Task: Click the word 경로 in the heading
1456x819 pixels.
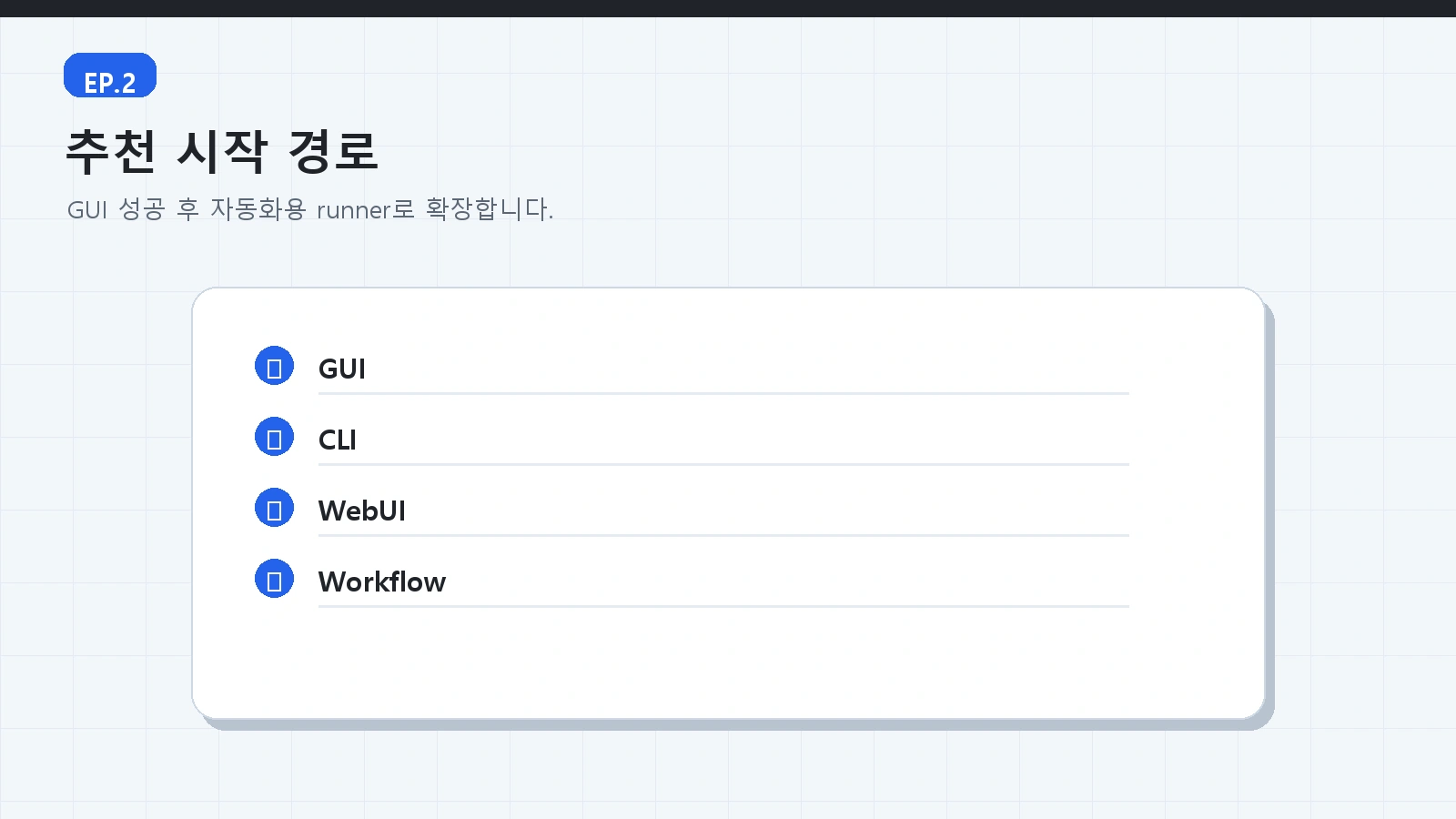Action: 333,151
